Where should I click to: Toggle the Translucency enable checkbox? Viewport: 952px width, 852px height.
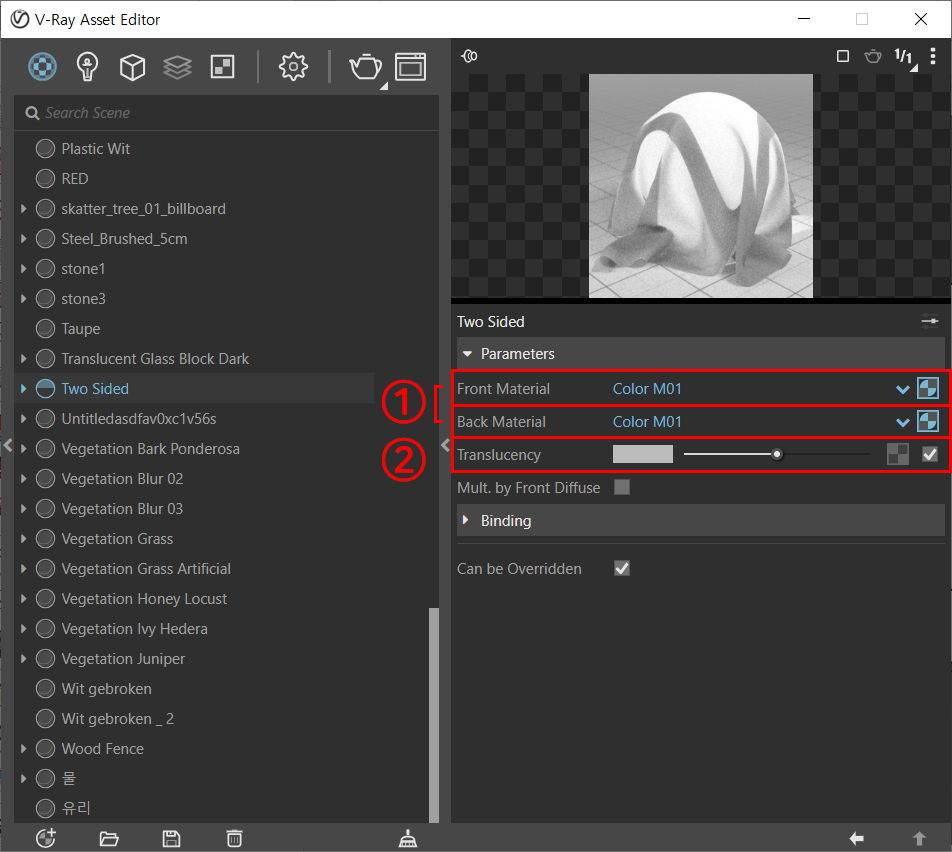coord(930,454)
